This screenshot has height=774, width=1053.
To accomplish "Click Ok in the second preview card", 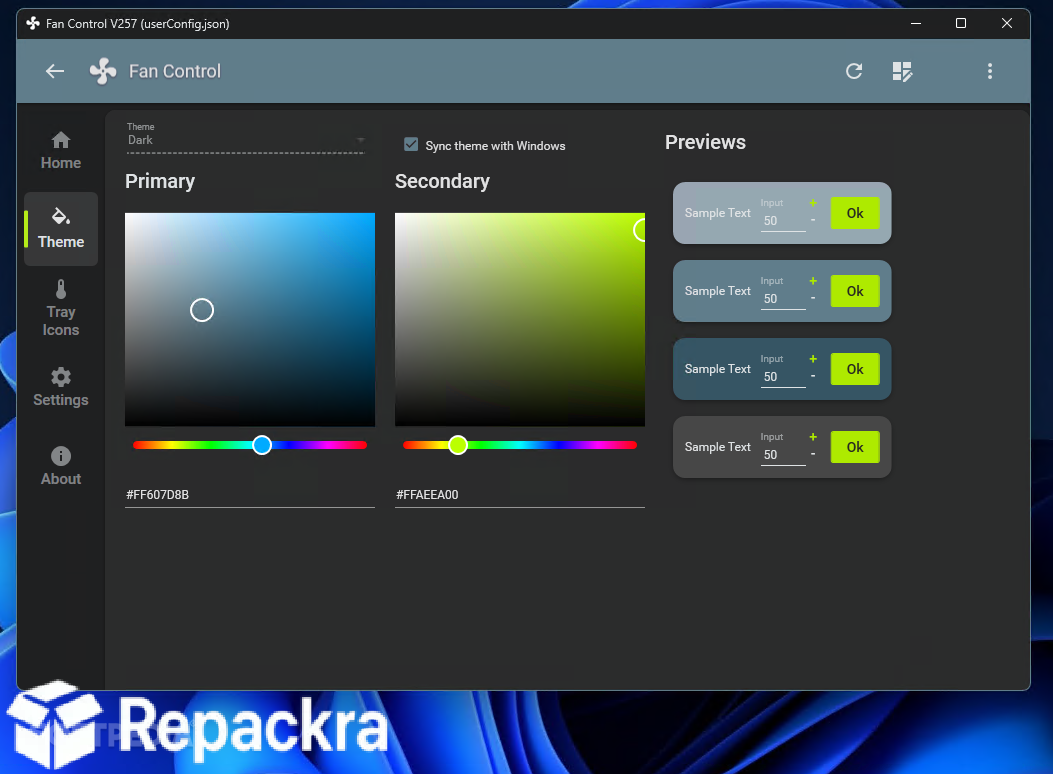I will (x=855, y=291).
